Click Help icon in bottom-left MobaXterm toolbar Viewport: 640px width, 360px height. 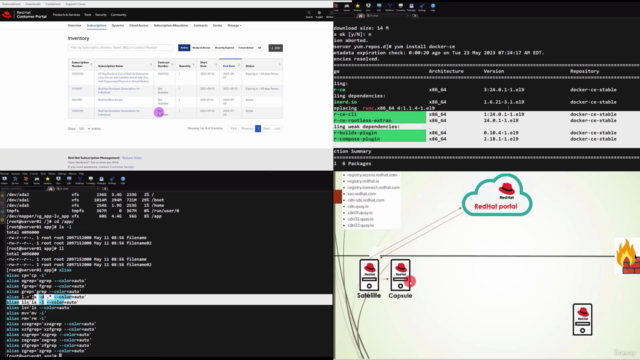[x=123, y=180]
